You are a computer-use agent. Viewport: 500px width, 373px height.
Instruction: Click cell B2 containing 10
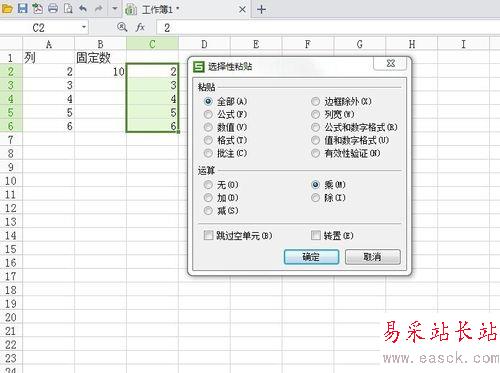coord(100,71)
